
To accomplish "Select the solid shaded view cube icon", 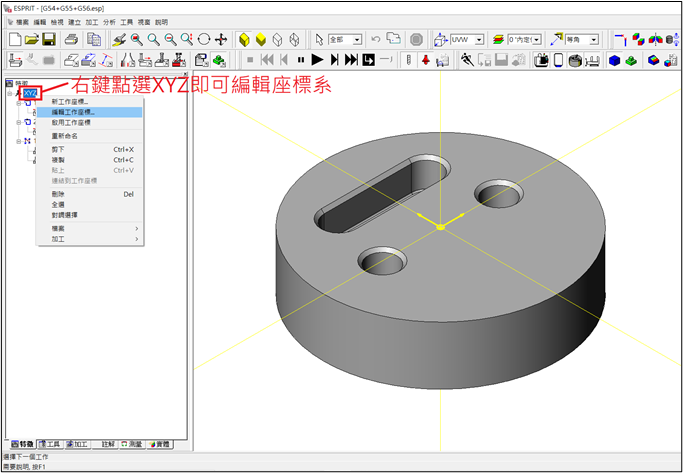I will tap(244, 39).
